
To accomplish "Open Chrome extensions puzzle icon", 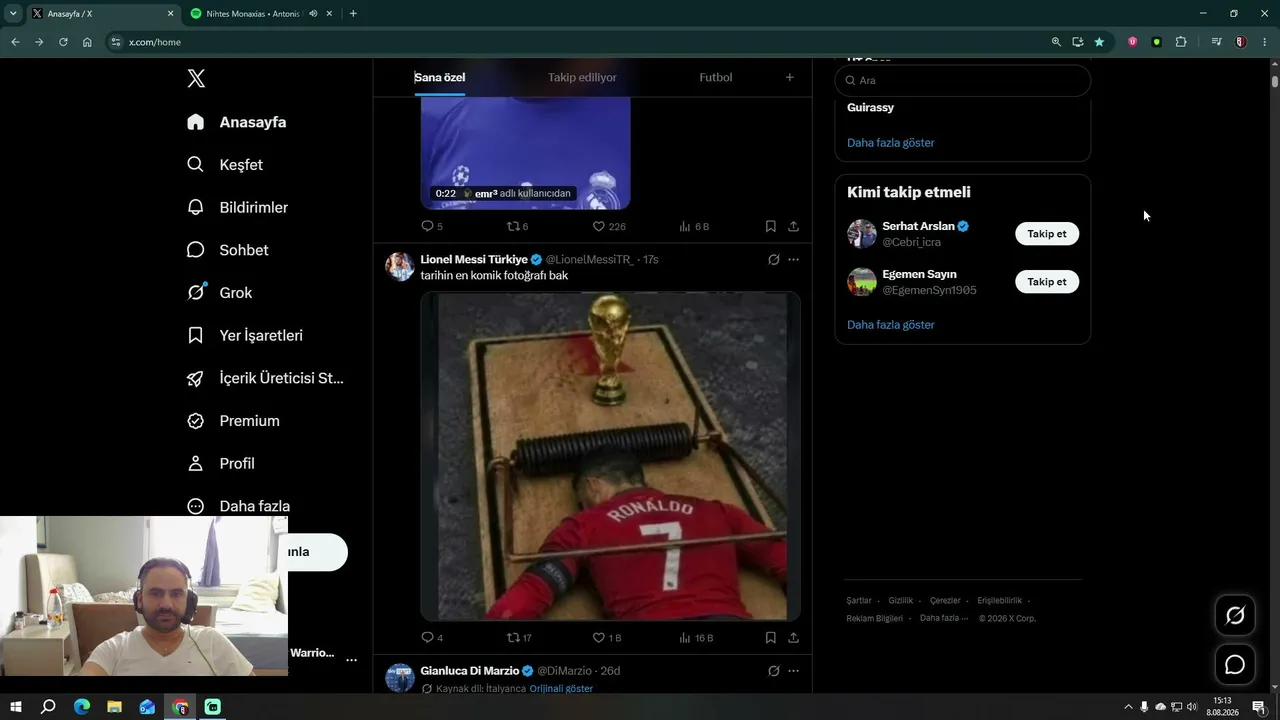I will click(1181, 42).
